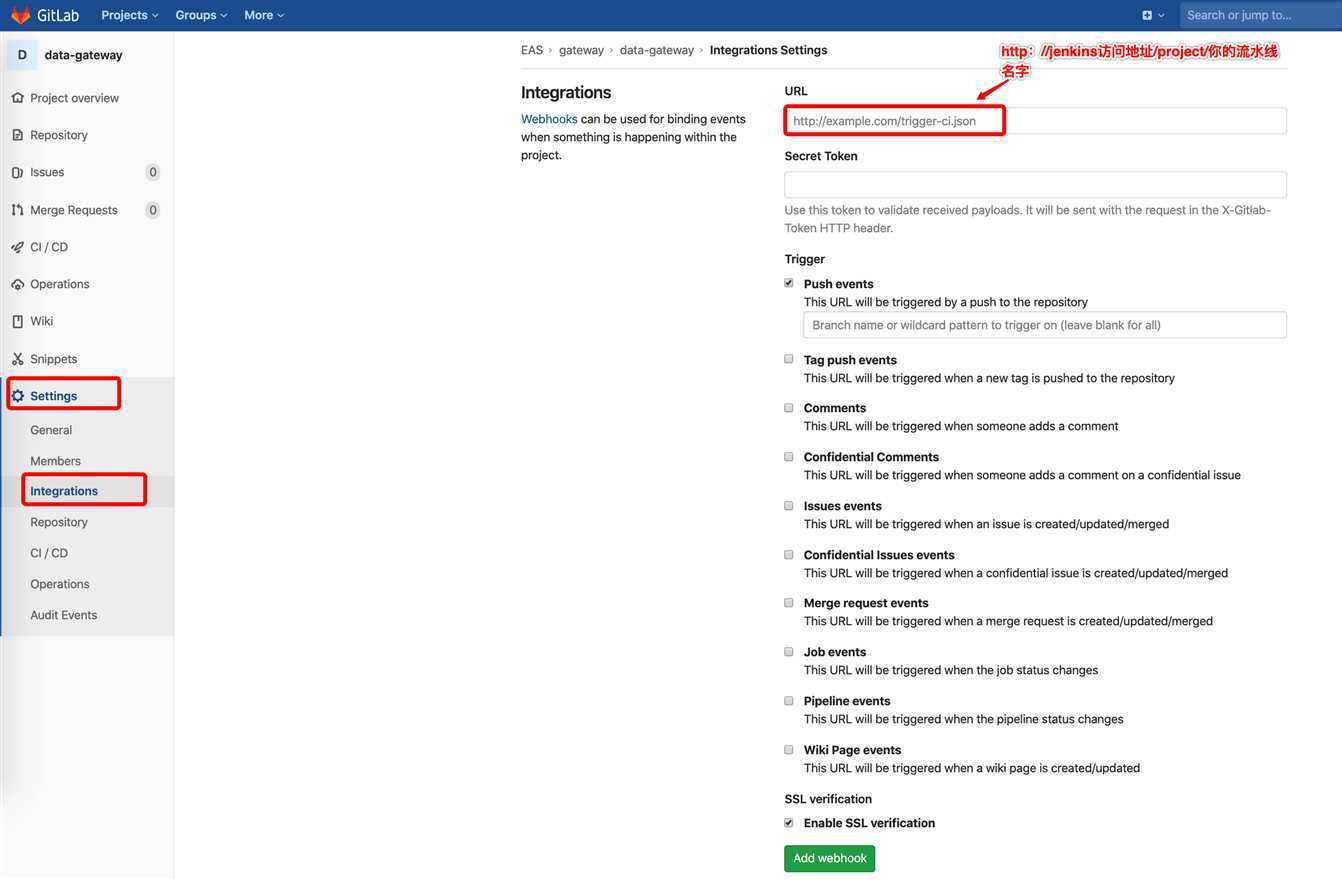Click the branch name wildcard pattern field
Image resolution: width=1342 pixels, height=880 pixels.
(1045, 325)
